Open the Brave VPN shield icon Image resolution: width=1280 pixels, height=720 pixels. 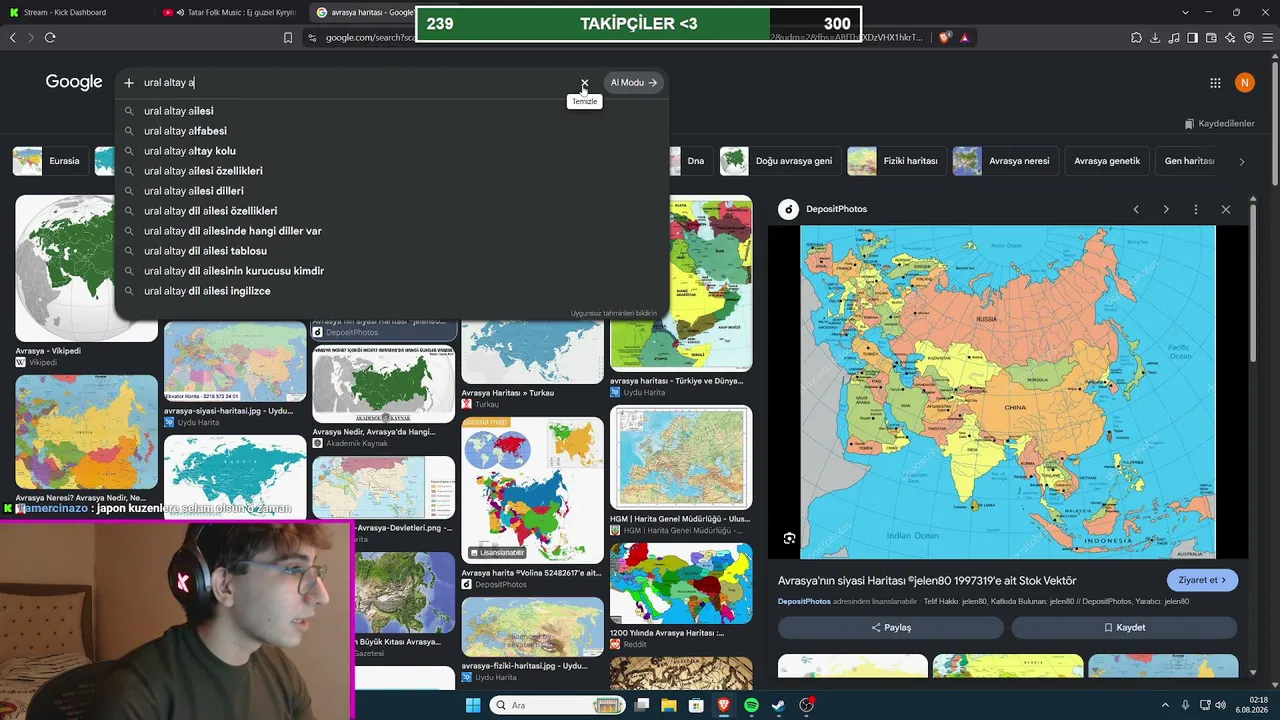coord(1249,38)
